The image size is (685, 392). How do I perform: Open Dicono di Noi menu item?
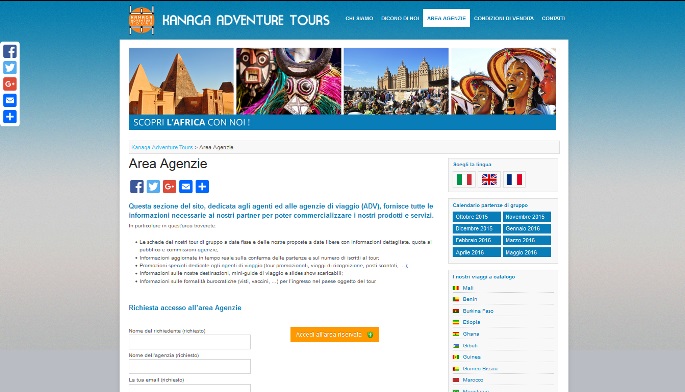[400, 18]
